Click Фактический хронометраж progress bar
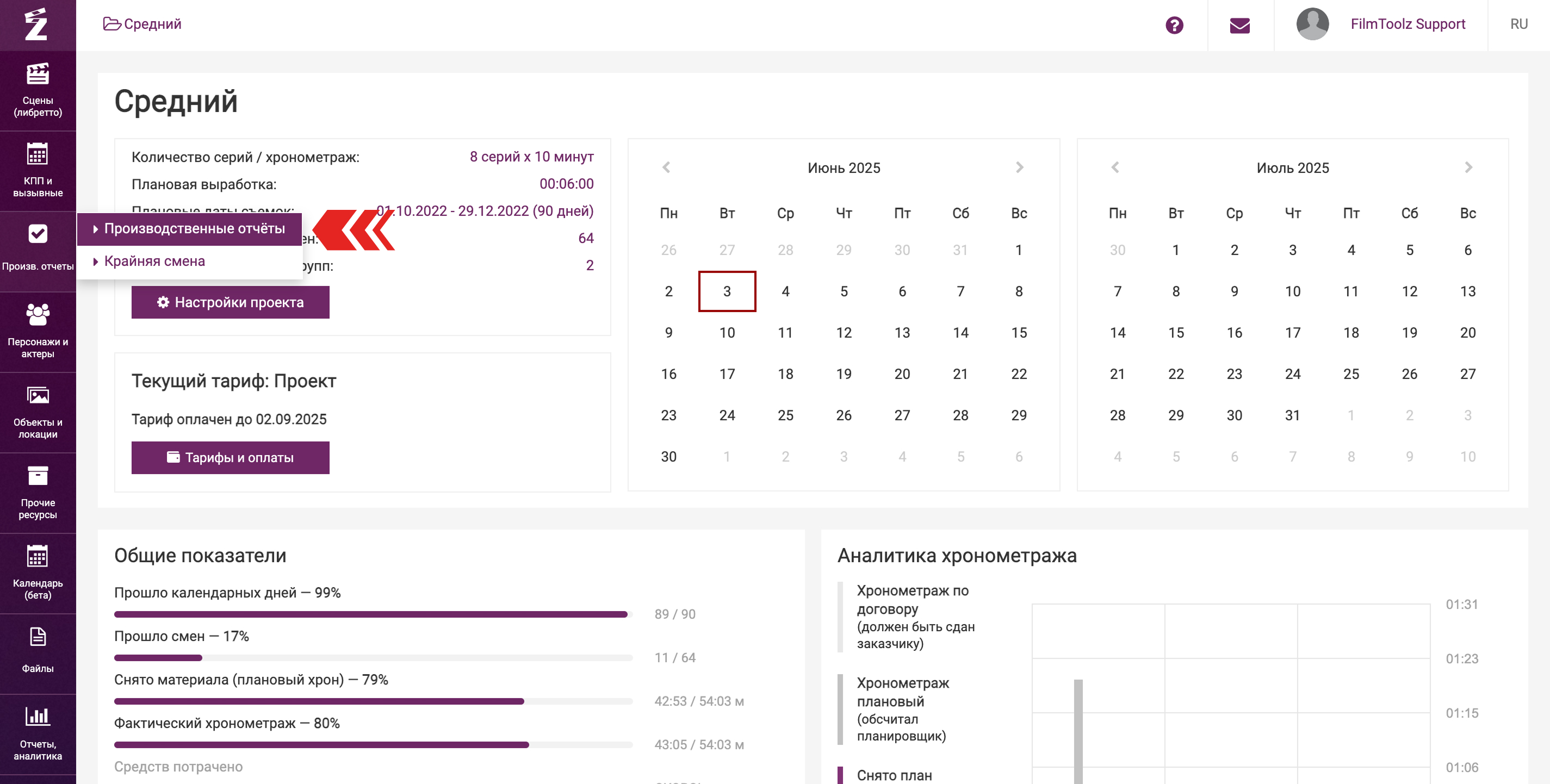1550x784 pixels. [373, 745]
